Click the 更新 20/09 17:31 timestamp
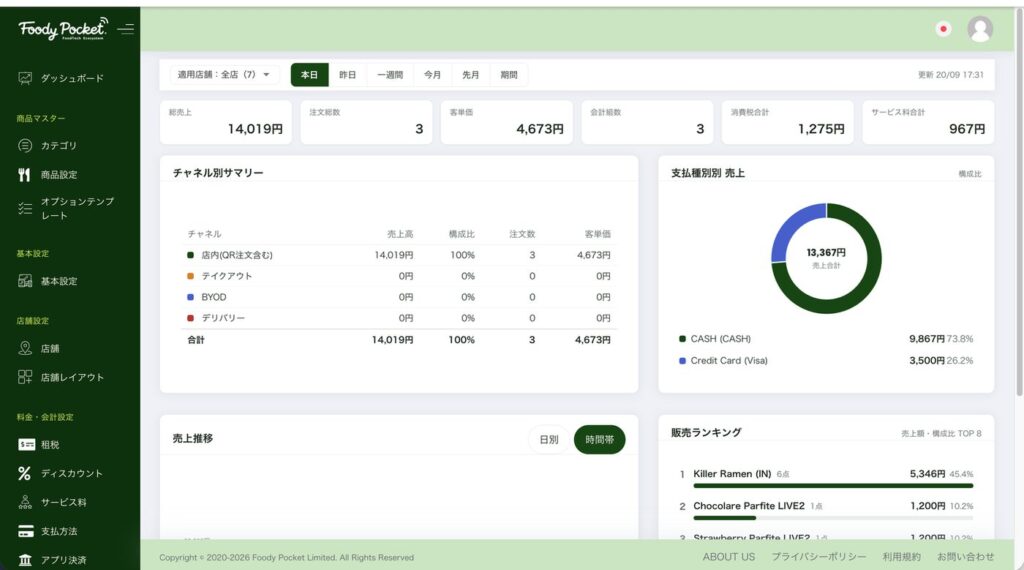Screen dimensions: 1024x570 [951, 74]
